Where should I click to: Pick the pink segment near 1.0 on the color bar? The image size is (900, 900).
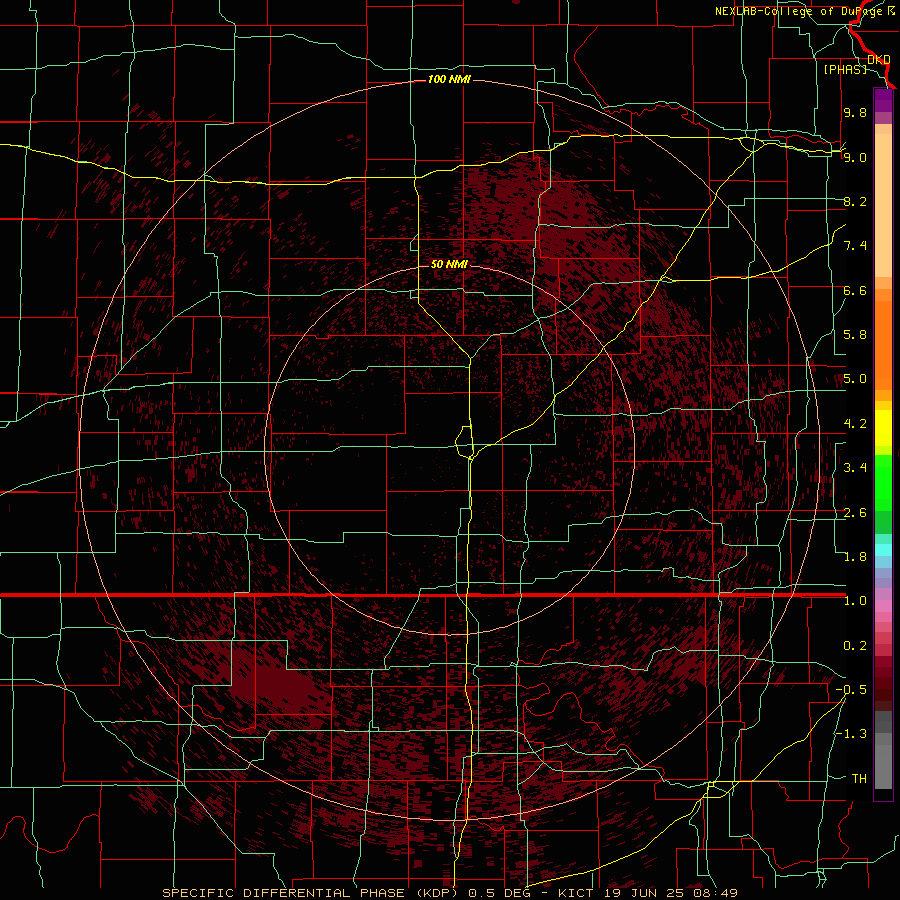tap(883, 606)
